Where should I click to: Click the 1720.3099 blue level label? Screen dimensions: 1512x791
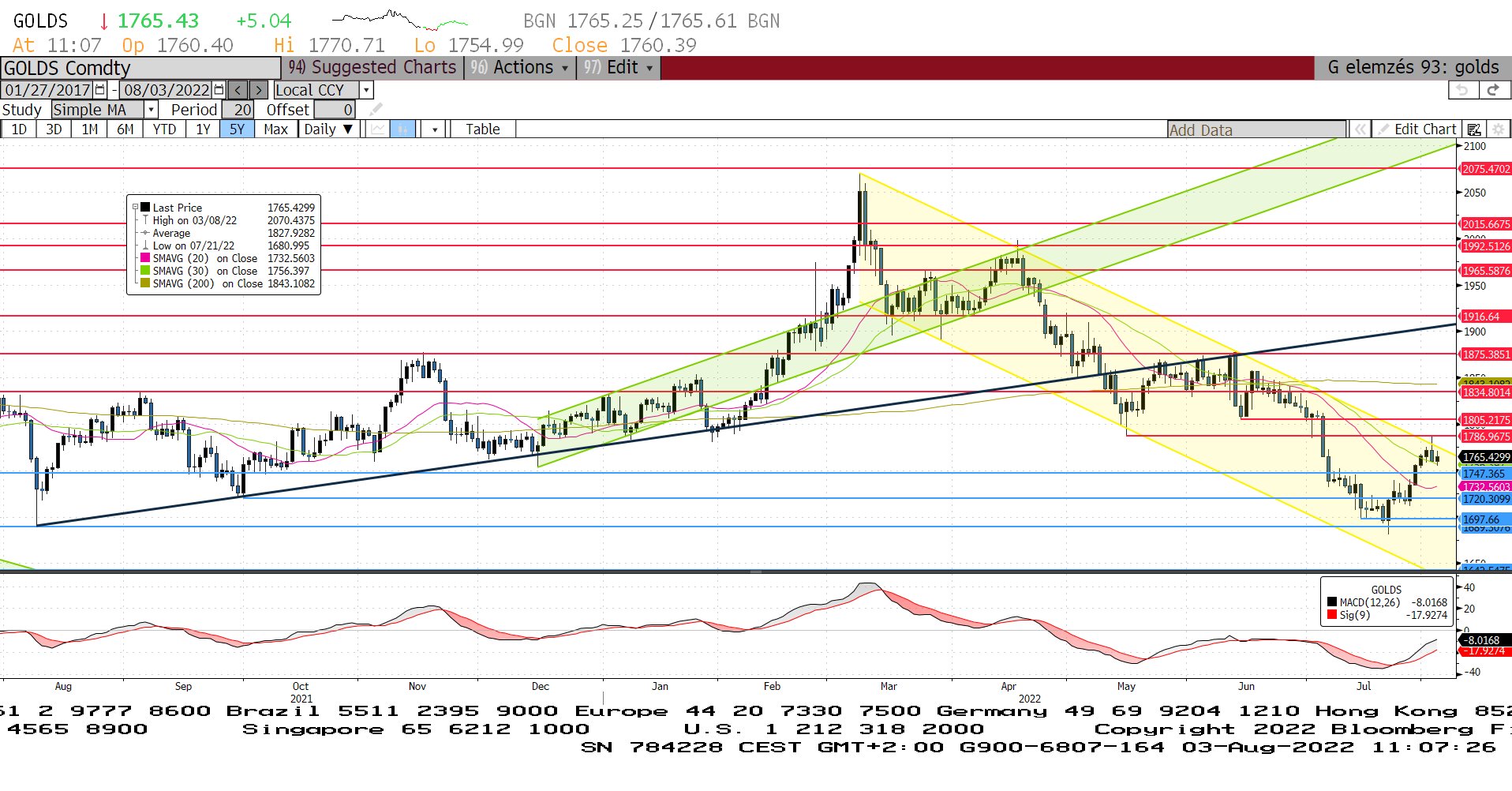1486,499
